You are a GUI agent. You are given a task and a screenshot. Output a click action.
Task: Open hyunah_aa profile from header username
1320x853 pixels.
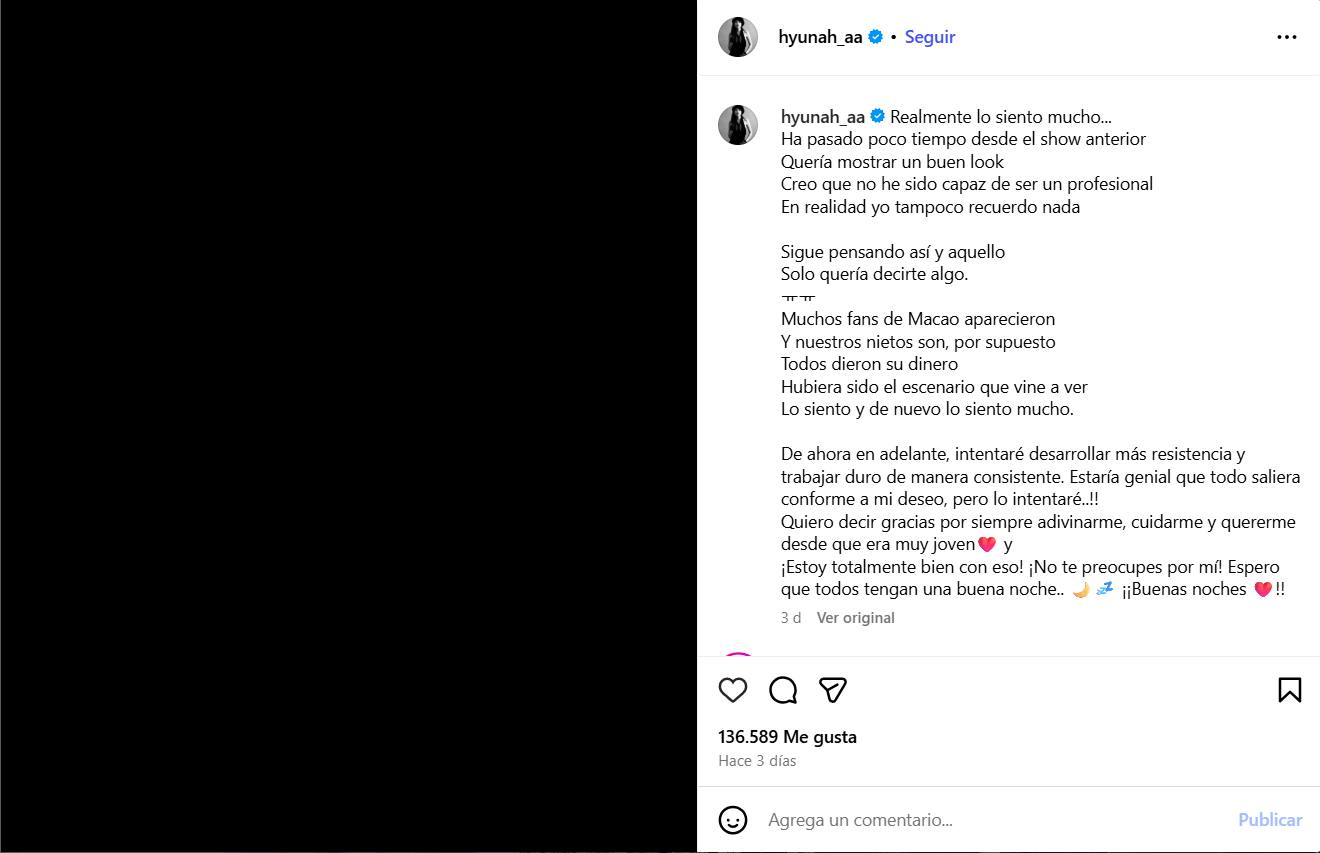point(820,37)
